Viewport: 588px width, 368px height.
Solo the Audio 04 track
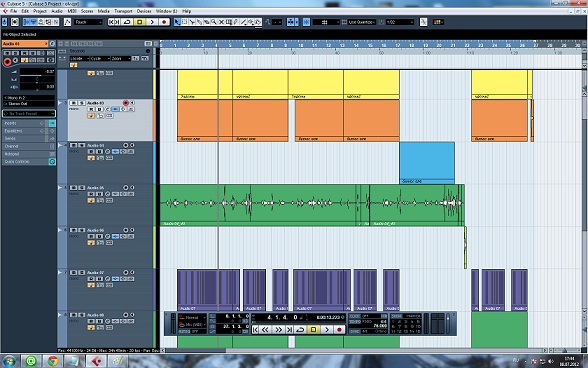click(x=81, y=145)
